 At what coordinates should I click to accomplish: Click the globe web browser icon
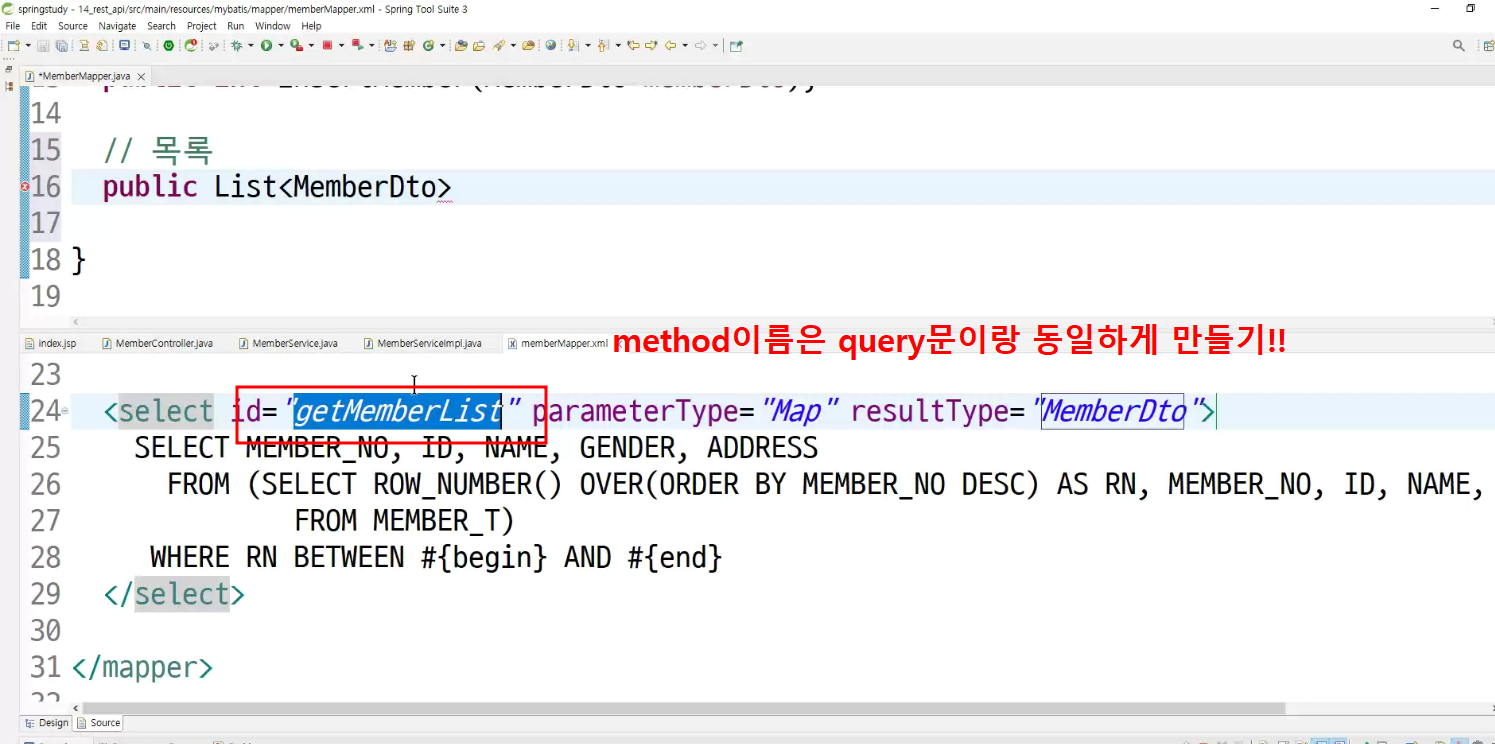click(550, 45)
